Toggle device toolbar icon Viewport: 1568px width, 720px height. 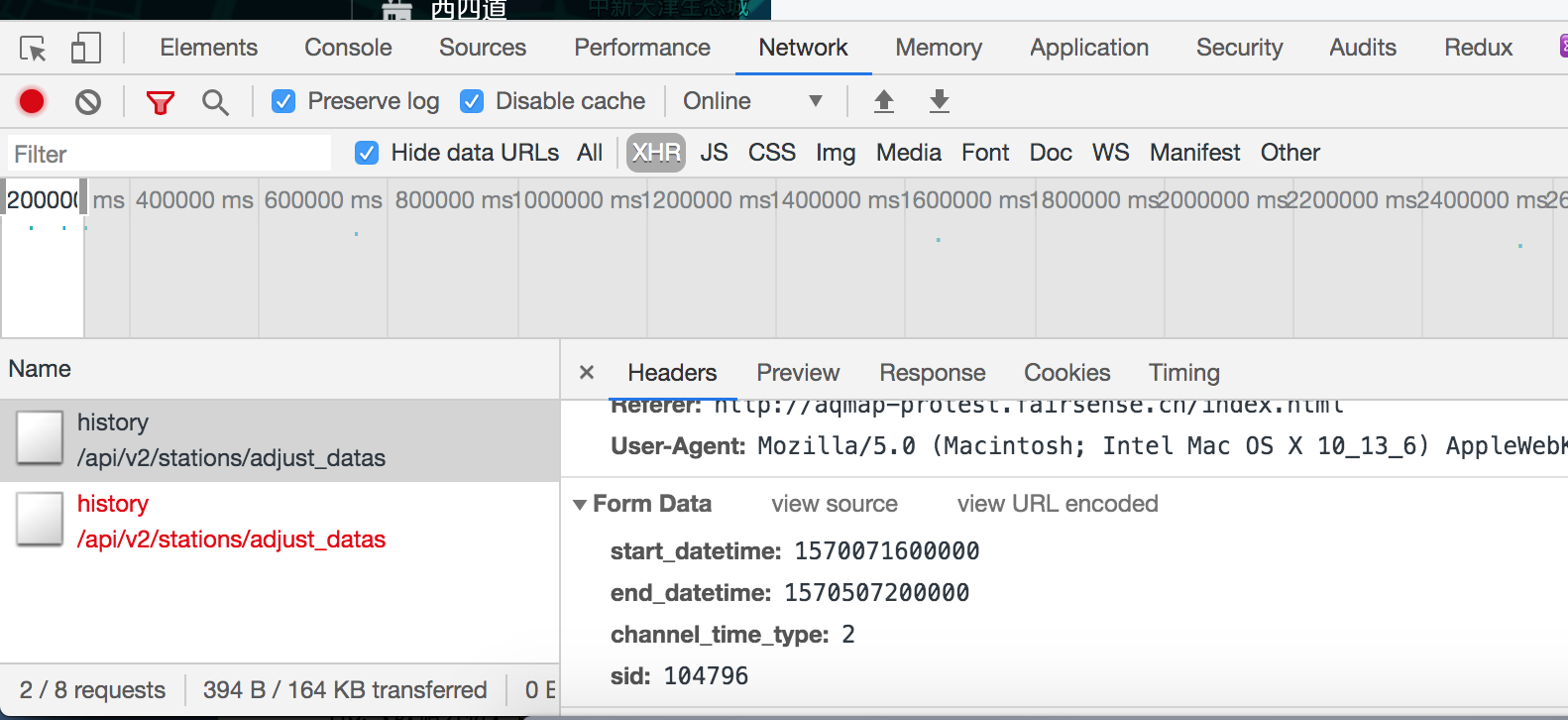86,49
